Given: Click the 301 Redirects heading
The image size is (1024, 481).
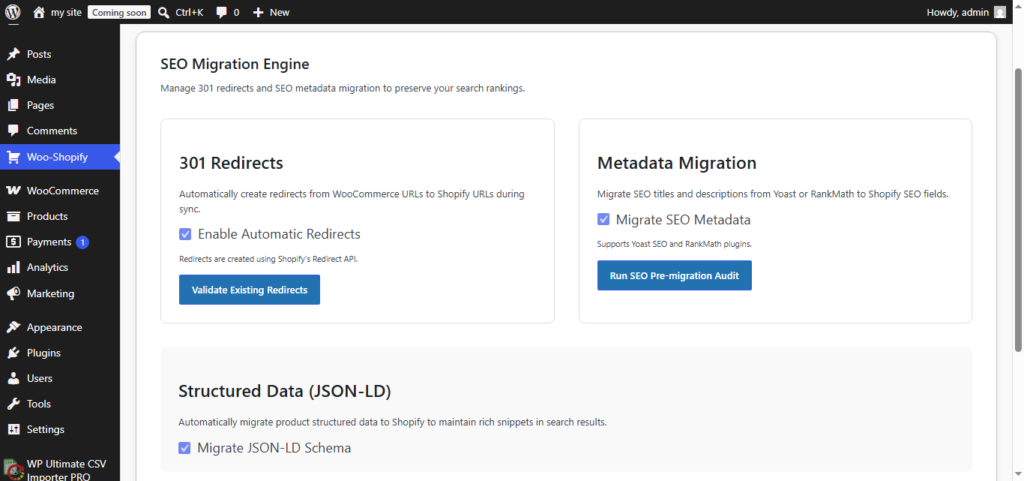Looking at the screenshot, I should point(231,163).
